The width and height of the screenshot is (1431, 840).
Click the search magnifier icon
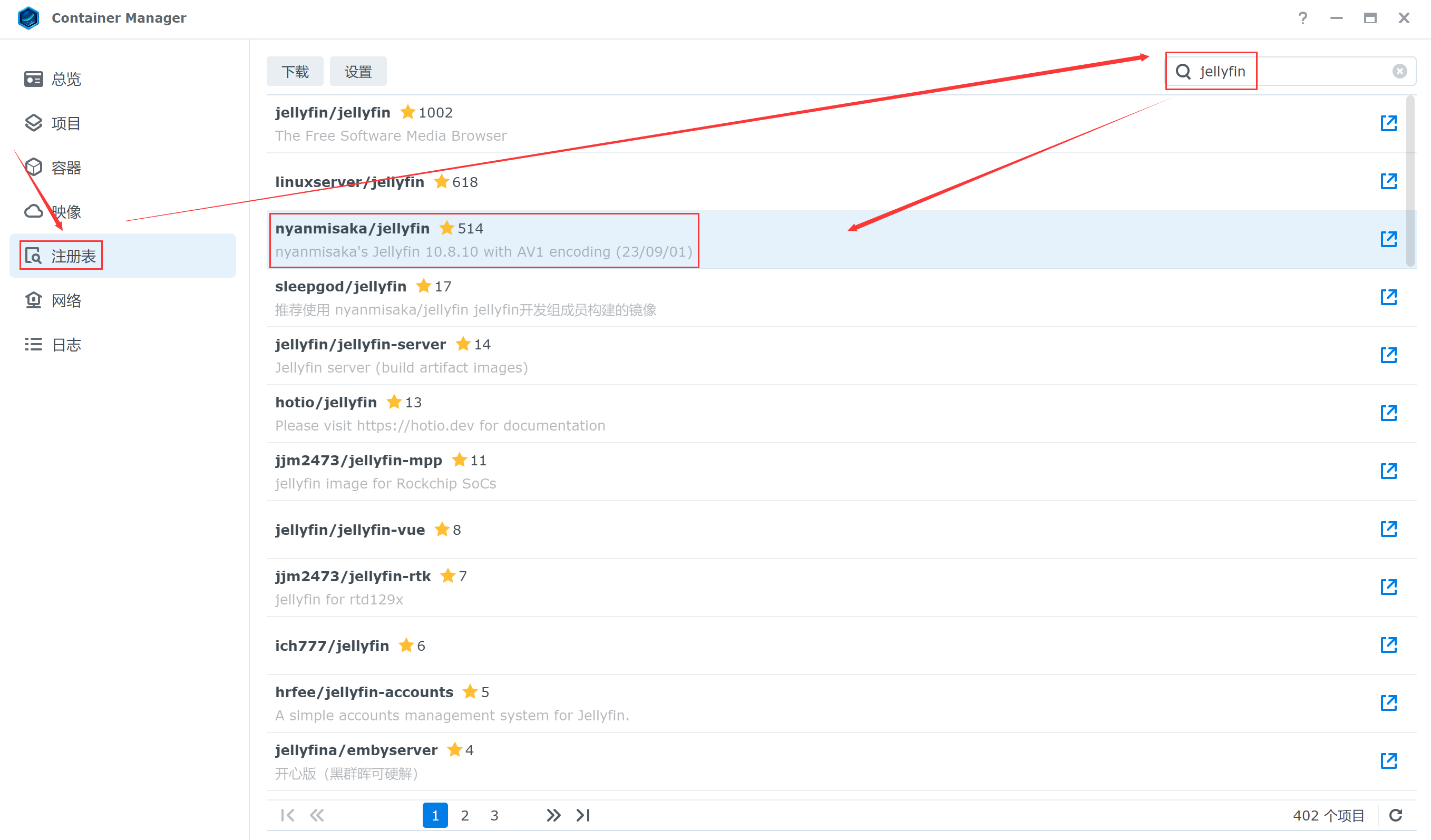(x=1183, y=72)
